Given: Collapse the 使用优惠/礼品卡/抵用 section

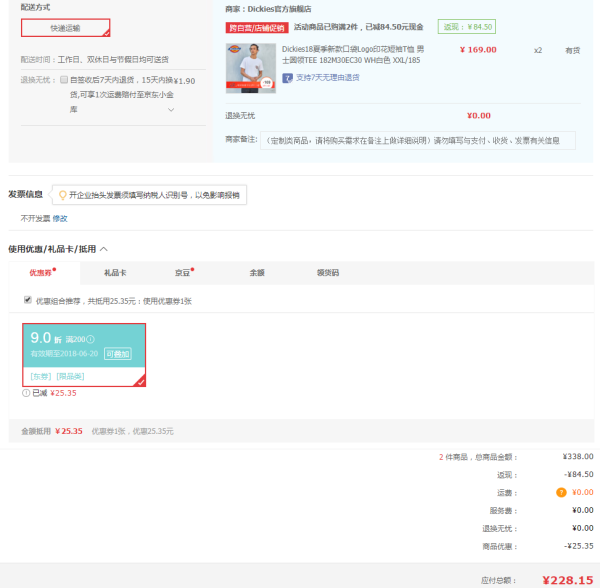Looking at the screenshot, I should [104, 249].
